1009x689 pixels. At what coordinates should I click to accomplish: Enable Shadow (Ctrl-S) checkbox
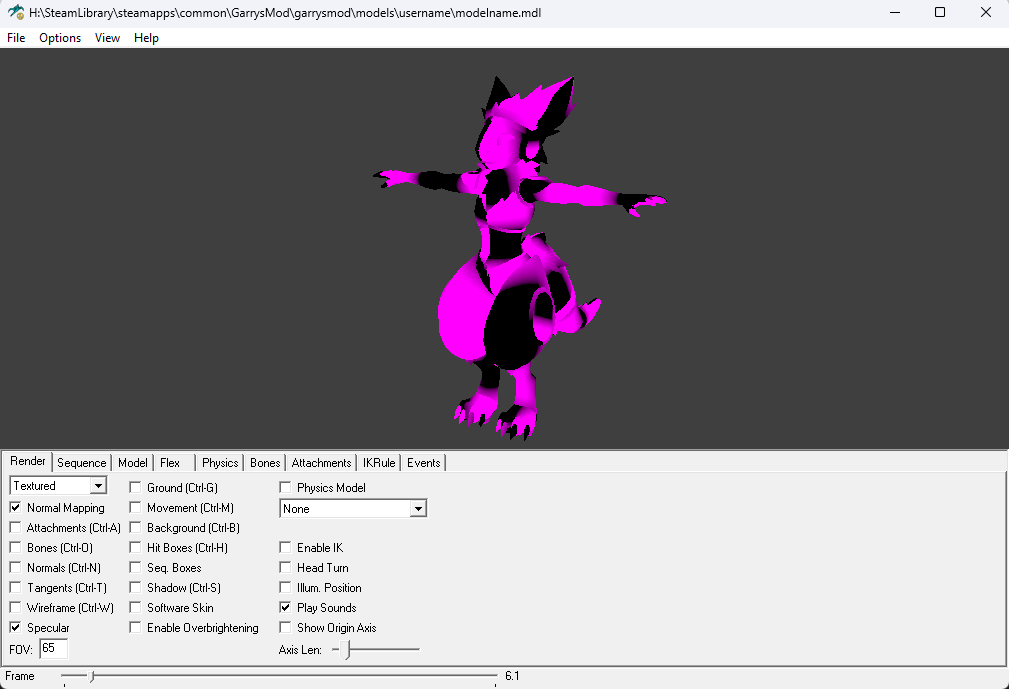click(x=135, y=587)
